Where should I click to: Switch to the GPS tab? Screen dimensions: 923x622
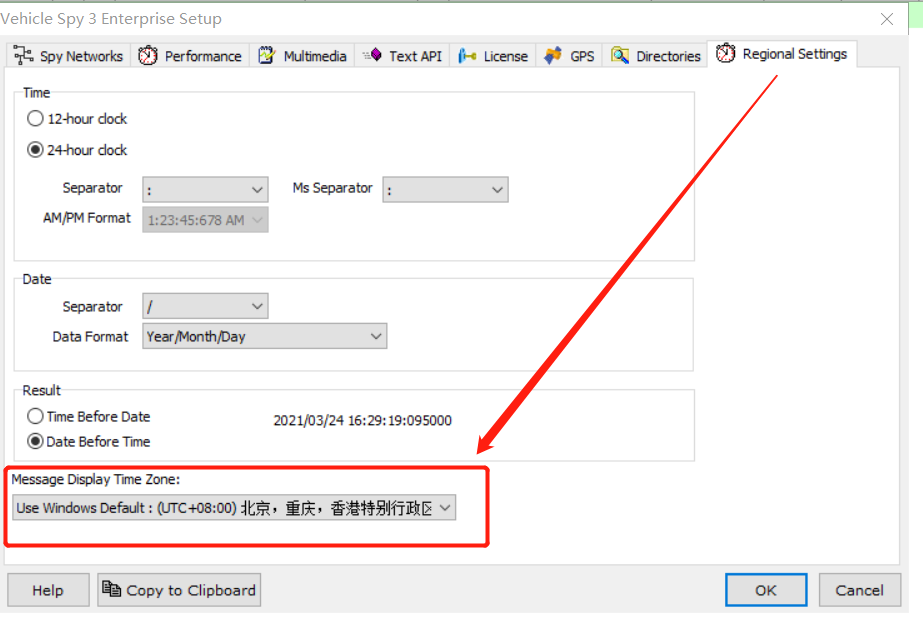tap(569, 56)
